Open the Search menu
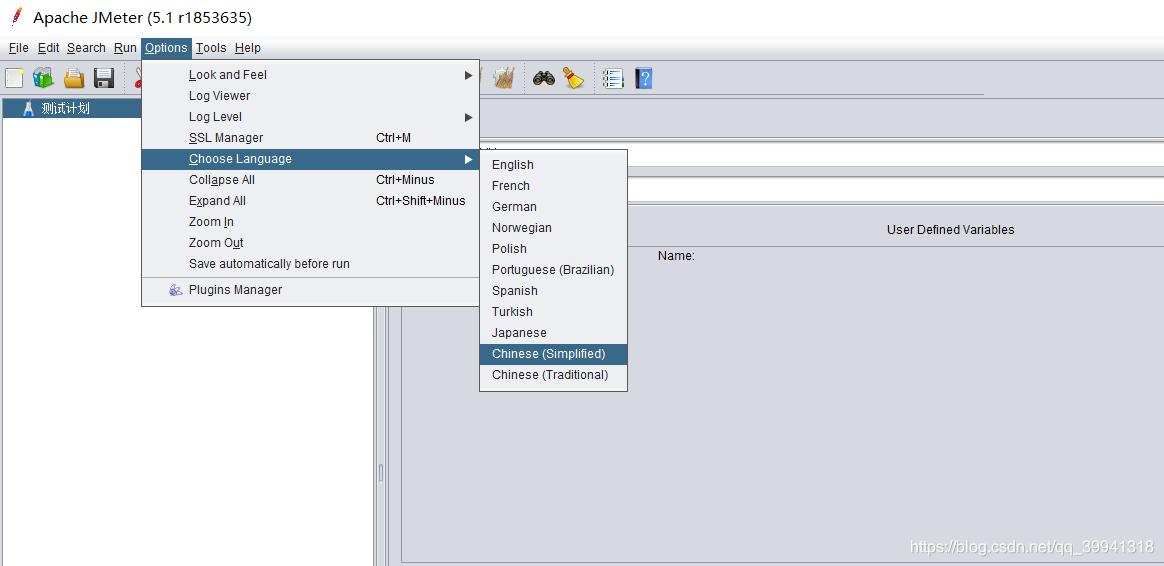Viewport: 1164px width, 566px height. 86,48
